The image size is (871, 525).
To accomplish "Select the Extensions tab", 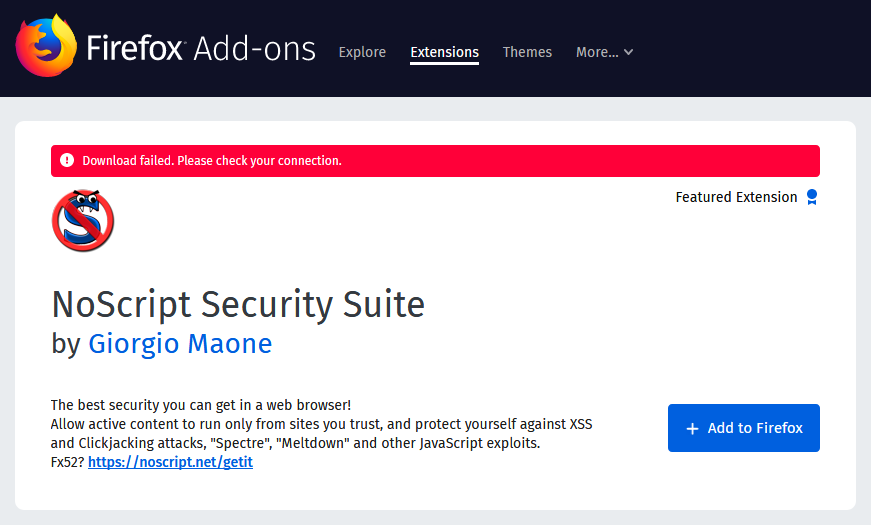I will tap(444, 52).
